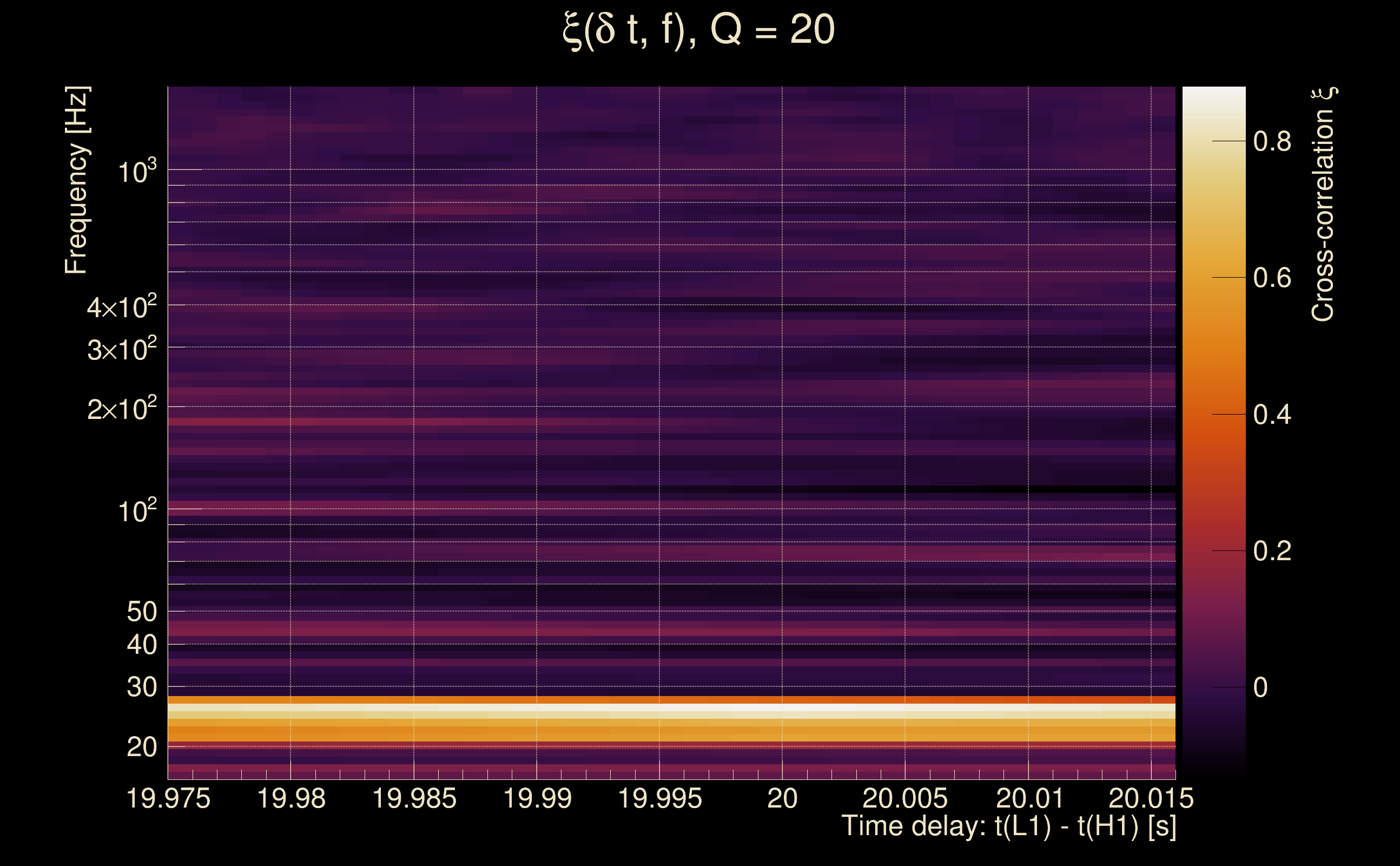The height and width of the screenshot is (866, 1400).
Task: Click the plot title ξ(δ t, f), Q = 20
Action: click(699, 30)
